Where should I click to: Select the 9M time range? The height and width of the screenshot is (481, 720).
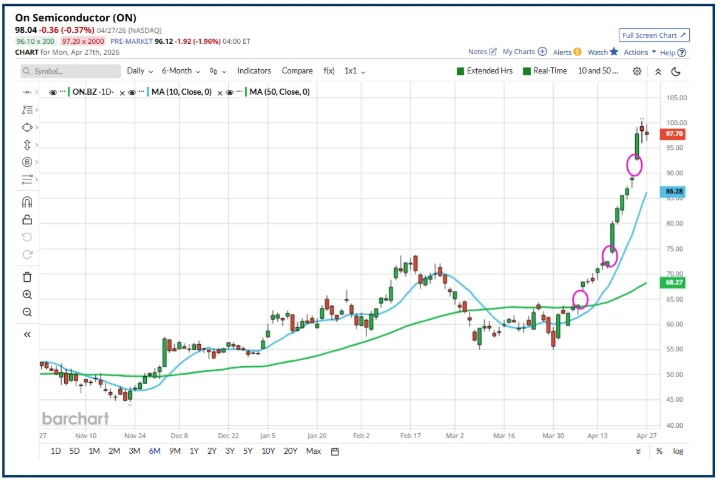coord(175,451)
